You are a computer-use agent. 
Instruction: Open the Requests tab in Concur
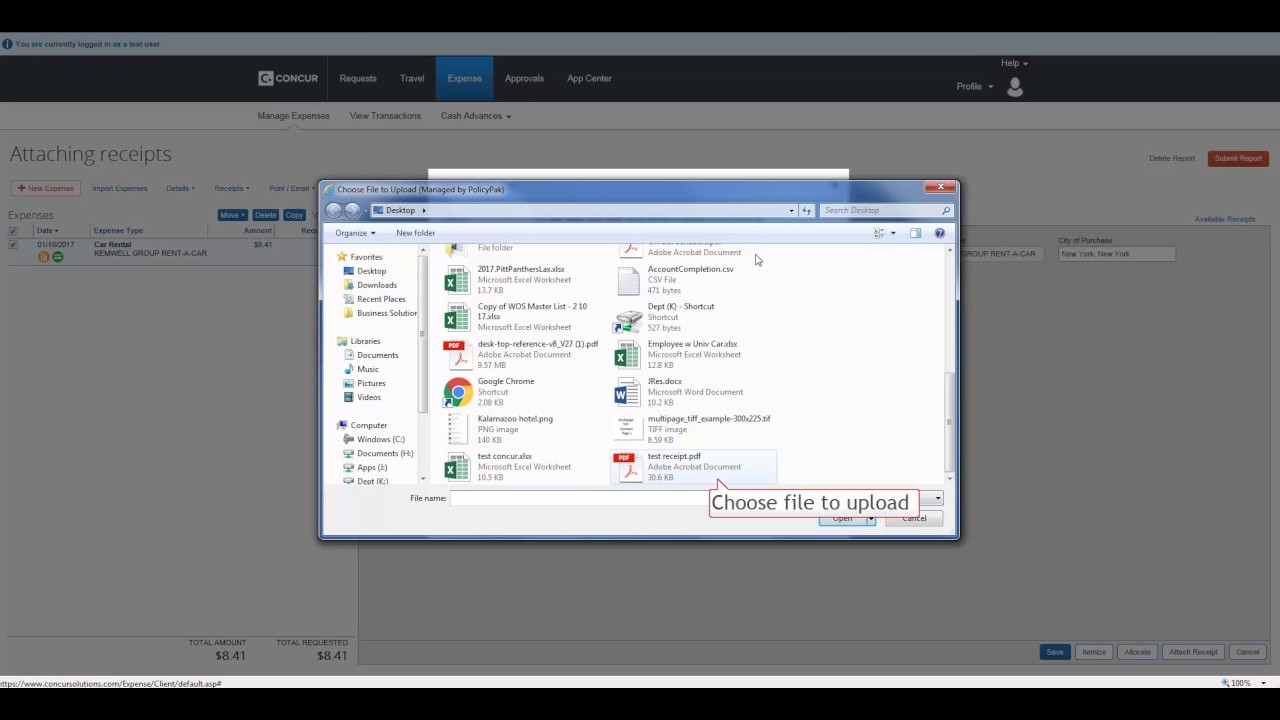(358, 78)
